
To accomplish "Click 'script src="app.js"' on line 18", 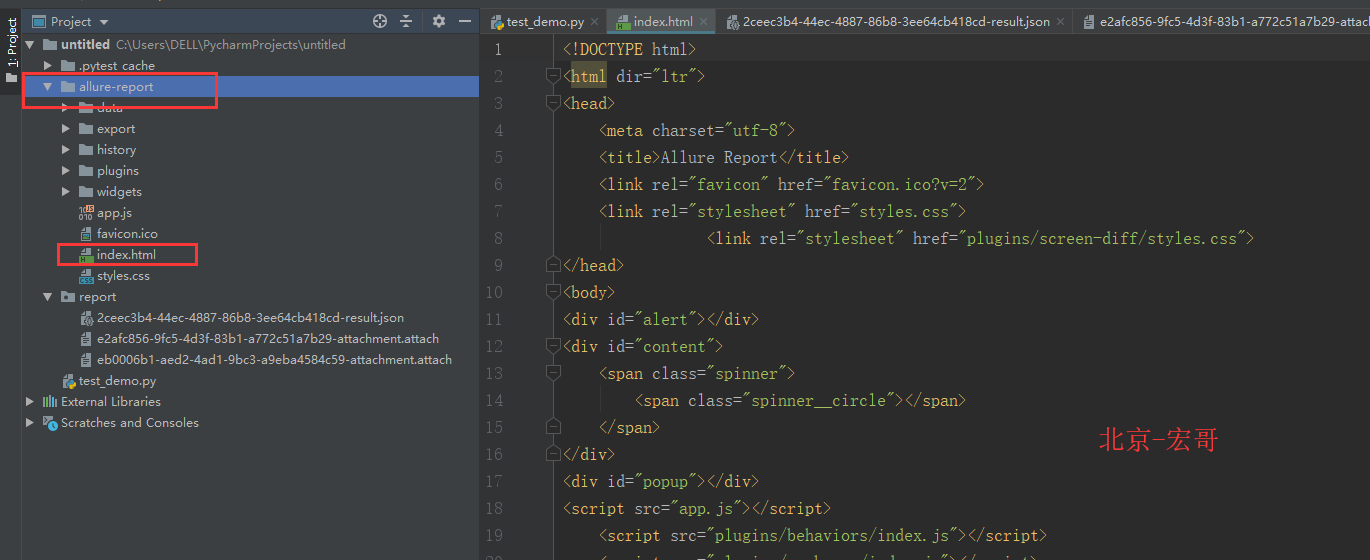I will tap(660, 508).
